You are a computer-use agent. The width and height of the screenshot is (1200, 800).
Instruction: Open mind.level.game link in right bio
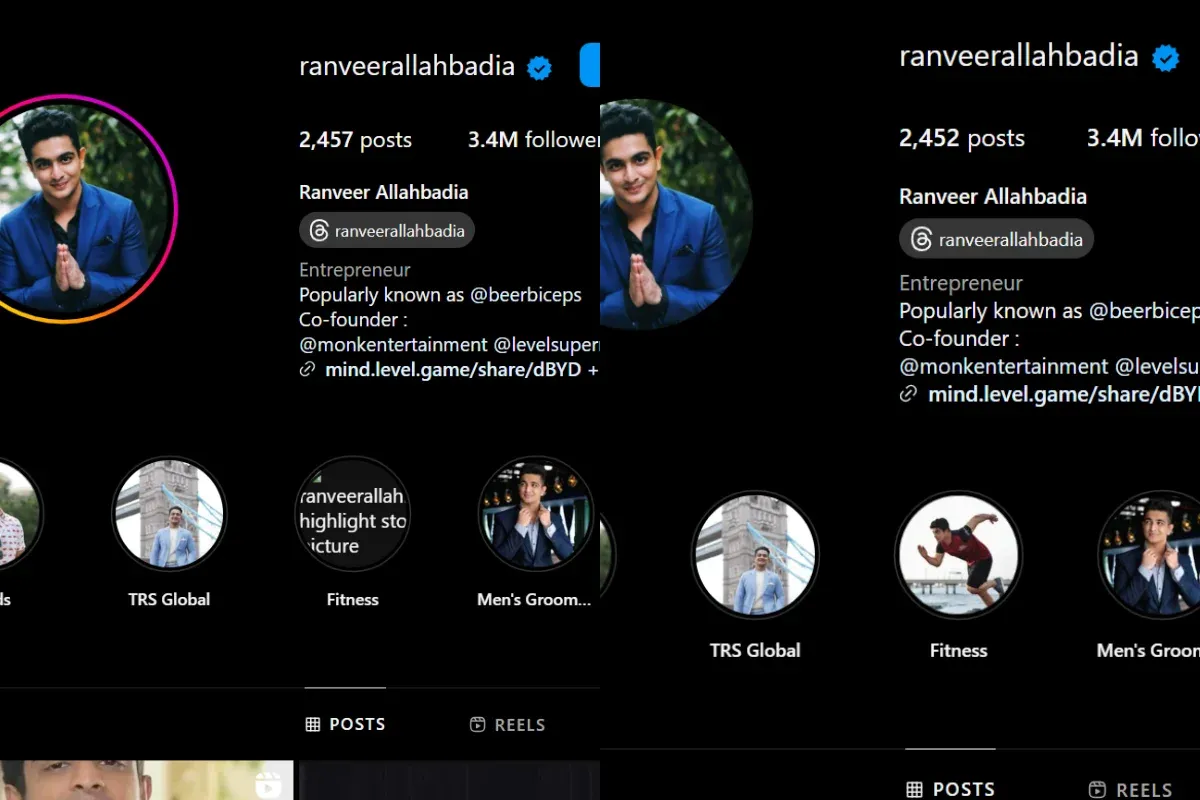tap(1064, 394)
